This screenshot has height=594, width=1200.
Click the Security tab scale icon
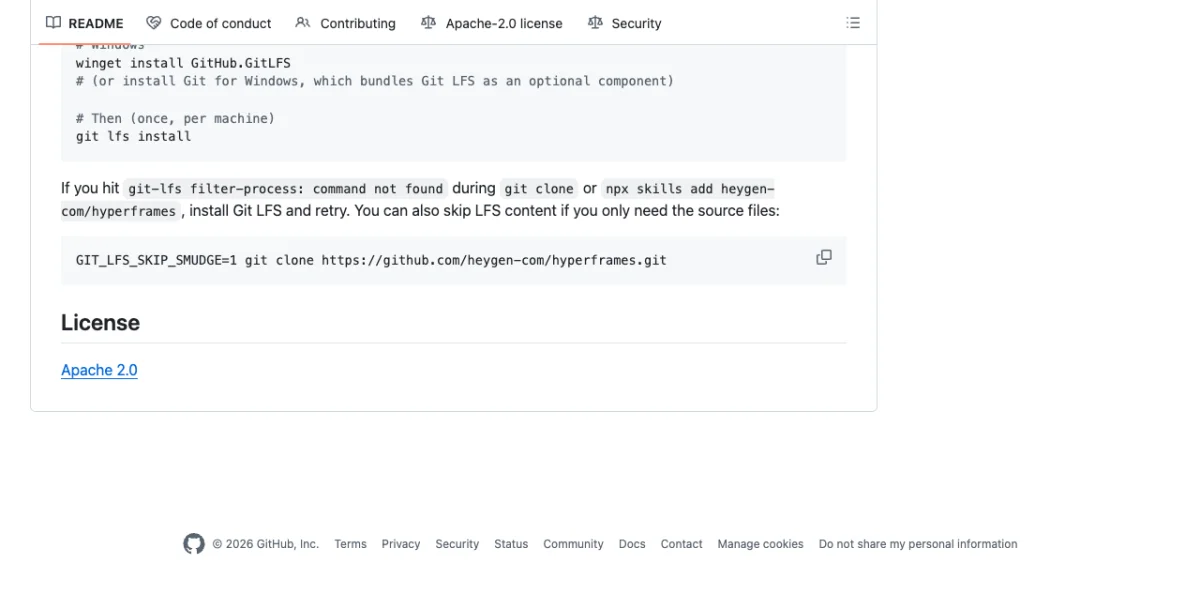(595, 23)
